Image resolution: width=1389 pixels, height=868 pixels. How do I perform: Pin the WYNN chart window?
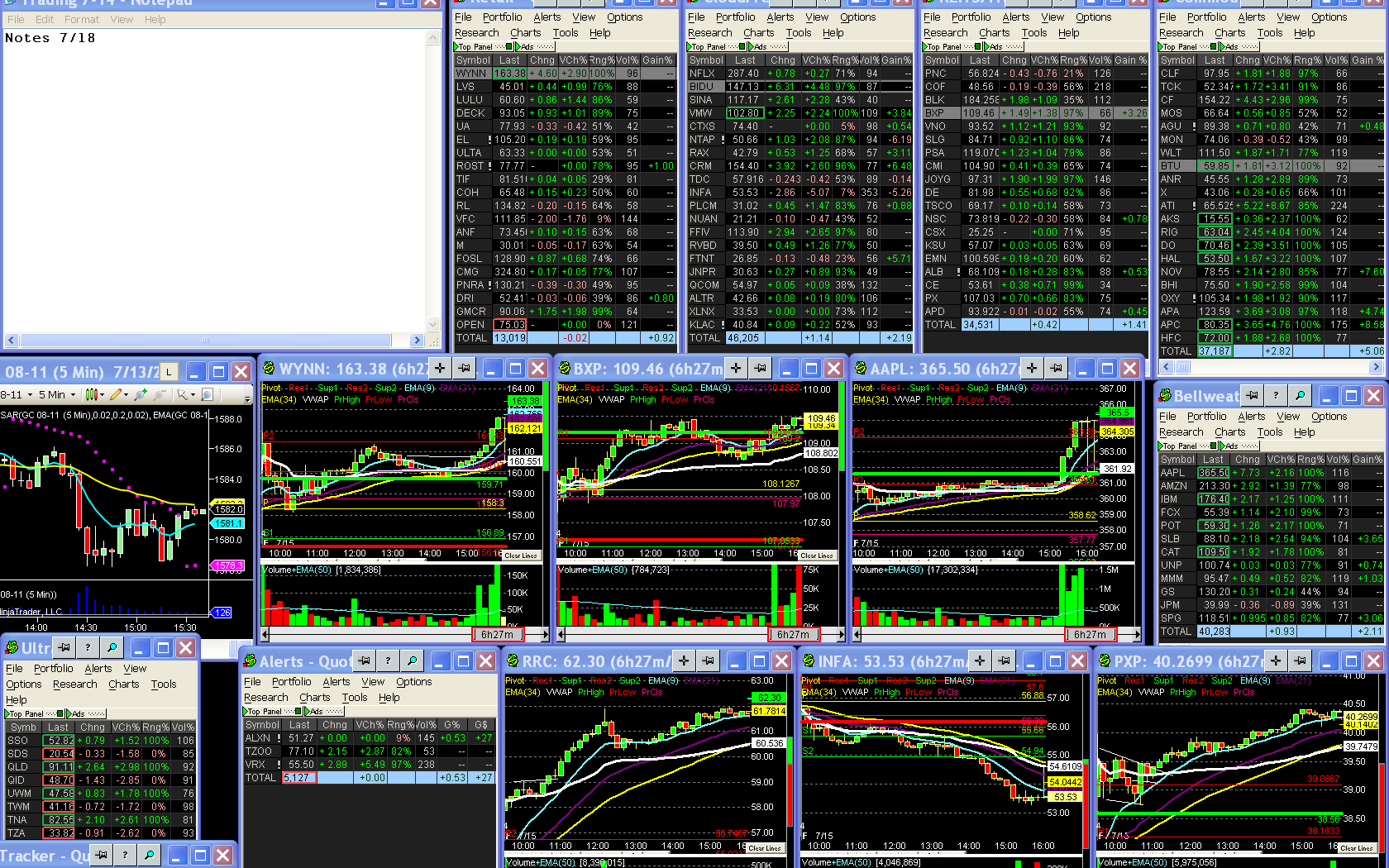coord(465,368)
